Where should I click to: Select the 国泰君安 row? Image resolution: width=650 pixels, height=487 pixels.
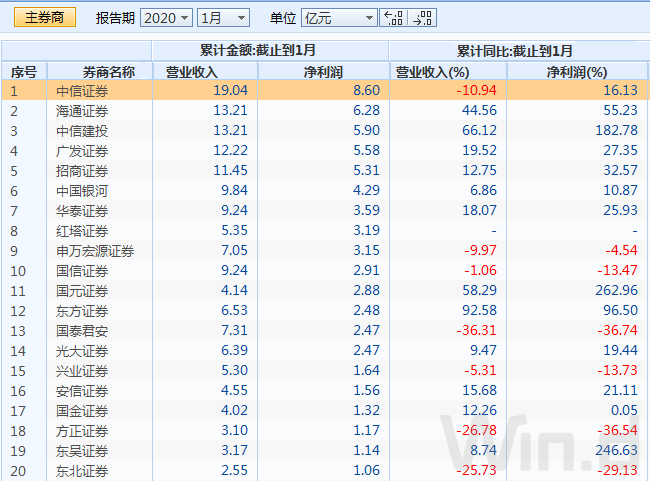click(x=324, y=330)
